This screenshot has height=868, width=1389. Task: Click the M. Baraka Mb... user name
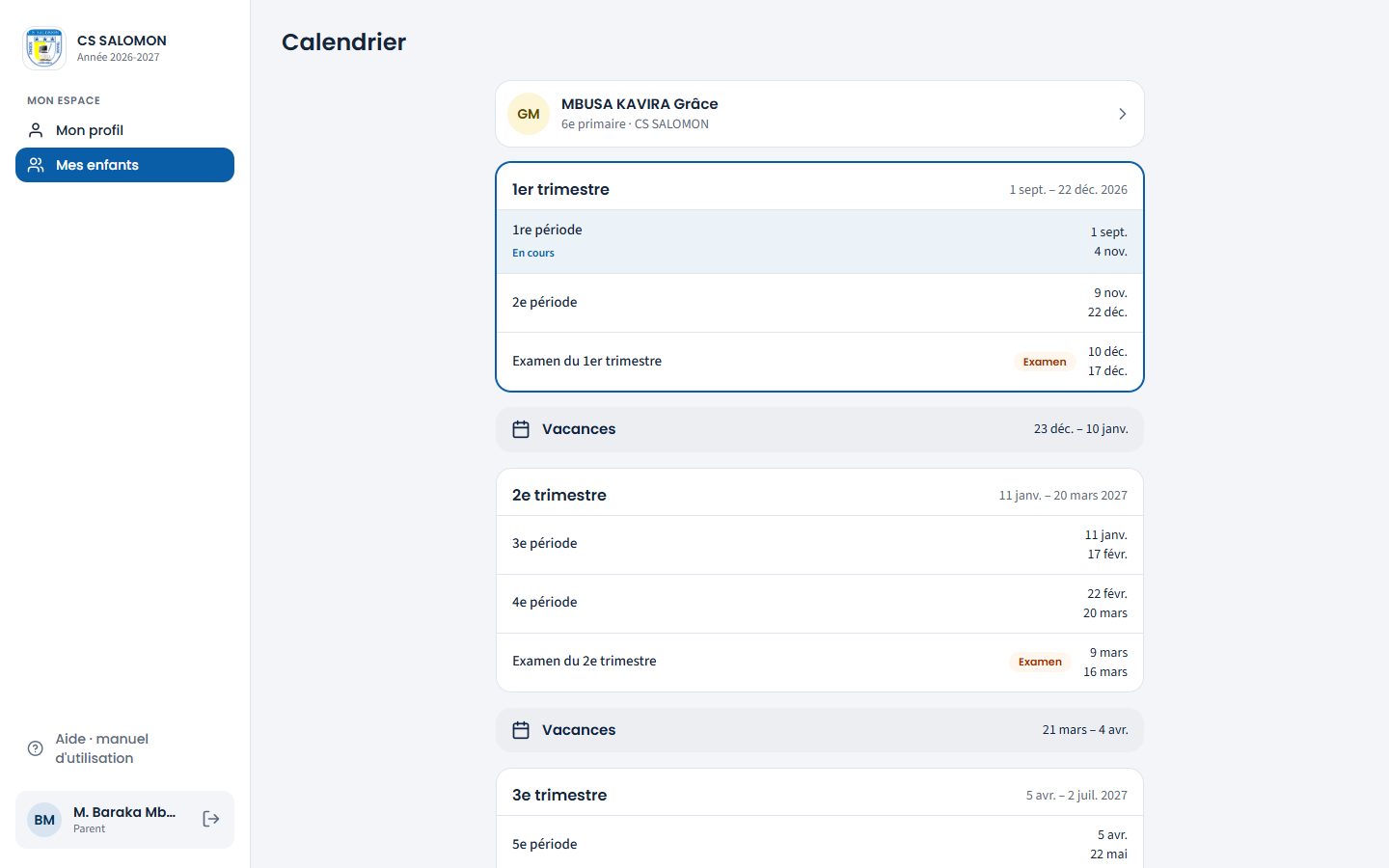124,812
